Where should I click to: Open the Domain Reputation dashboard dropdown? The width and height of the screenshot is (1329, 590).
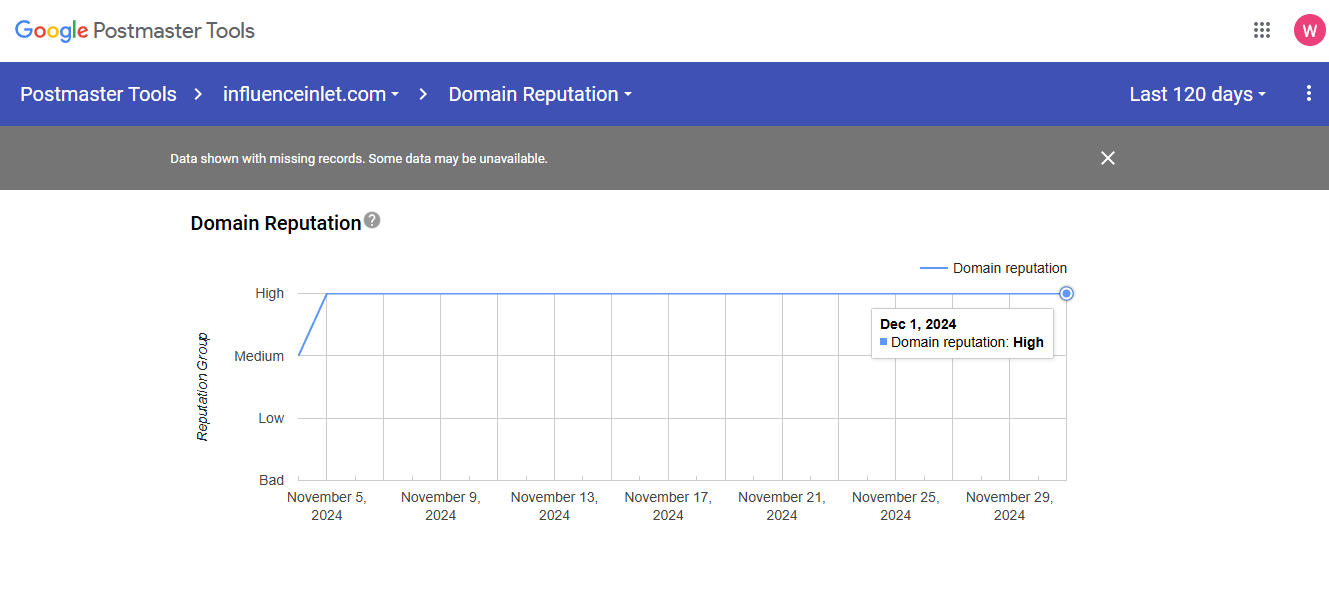pyautogui.click(x=540, y=94)
